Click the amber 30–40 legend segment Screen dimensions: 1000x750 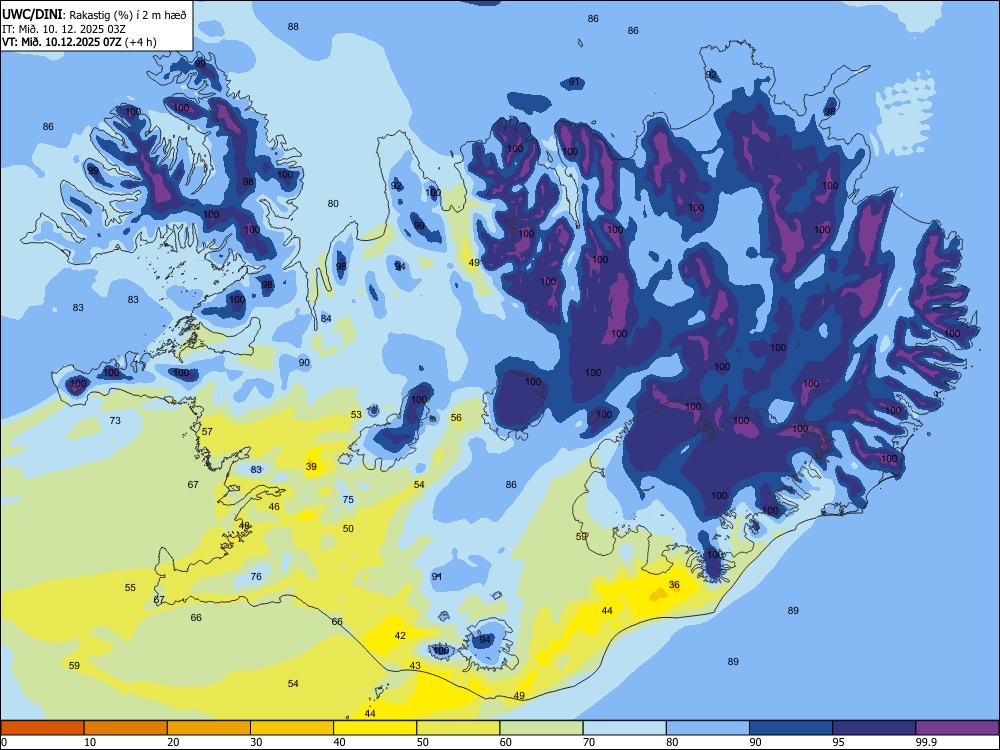[292, 728]
